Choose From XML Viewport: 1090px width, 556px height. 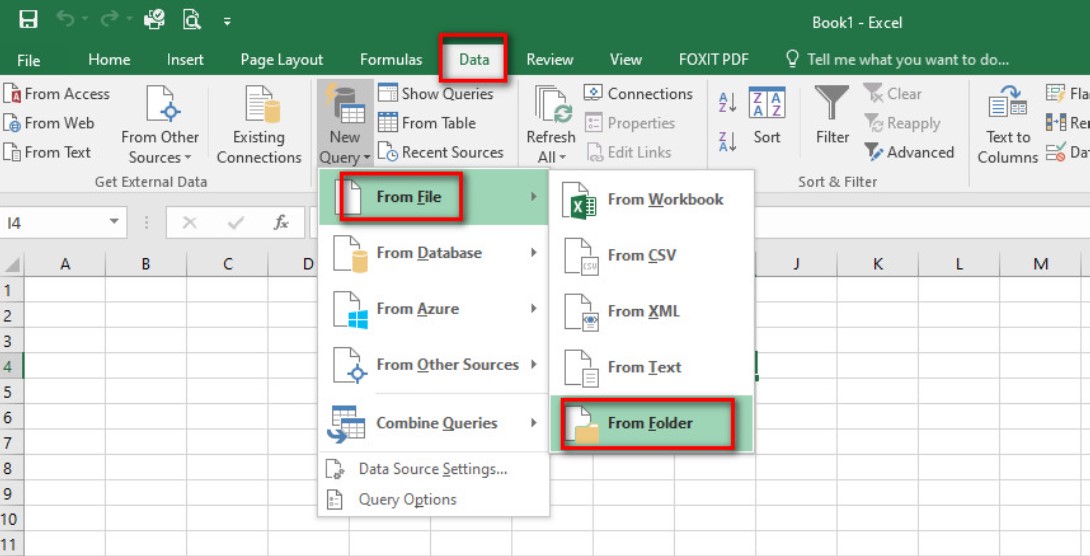coord(651,311)
